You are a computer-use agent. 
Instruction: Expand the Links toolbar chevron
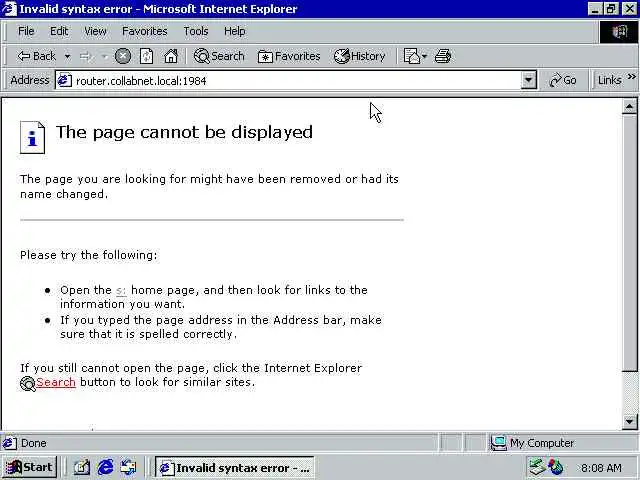632,76
